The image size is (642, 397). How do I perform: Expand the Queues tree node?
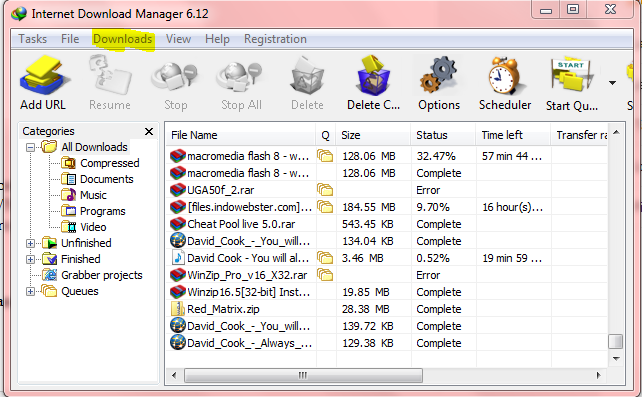(x=30, y=291)
